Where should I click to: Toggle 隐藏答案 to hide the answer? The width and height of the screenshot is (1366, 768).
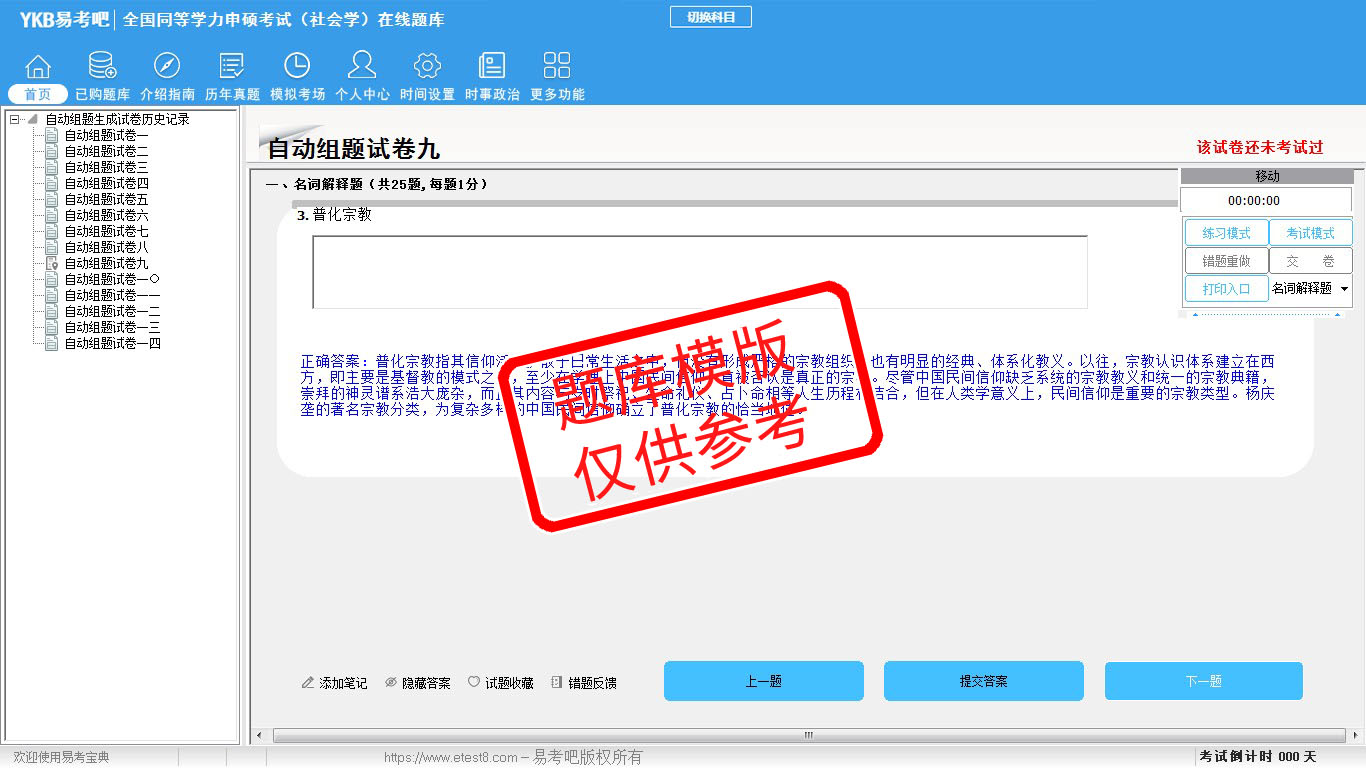tap(418, 683)
